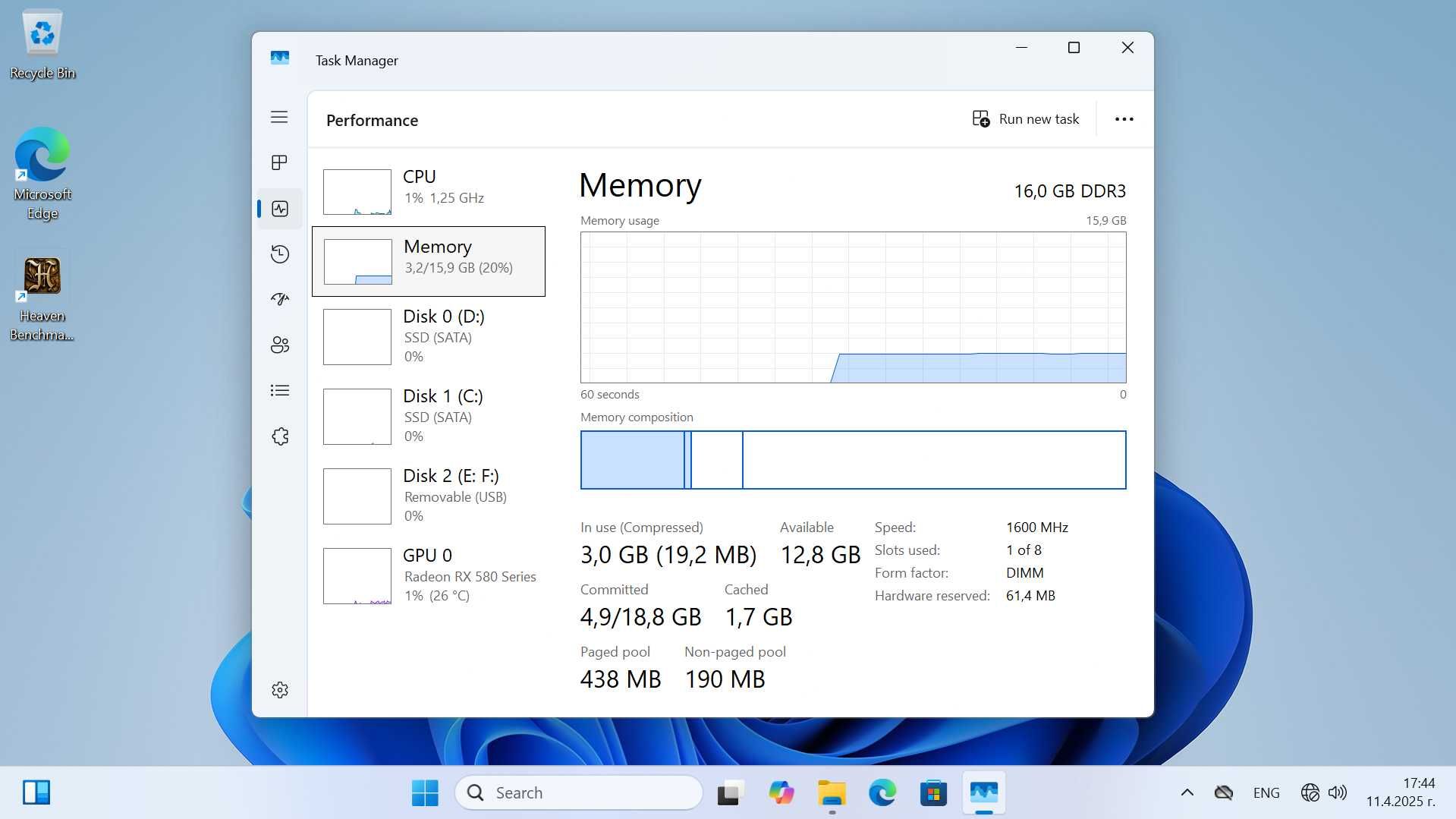Open the three-dots more options menu
Viewport: 1456px width, 819px height.
click(1124, 119)
